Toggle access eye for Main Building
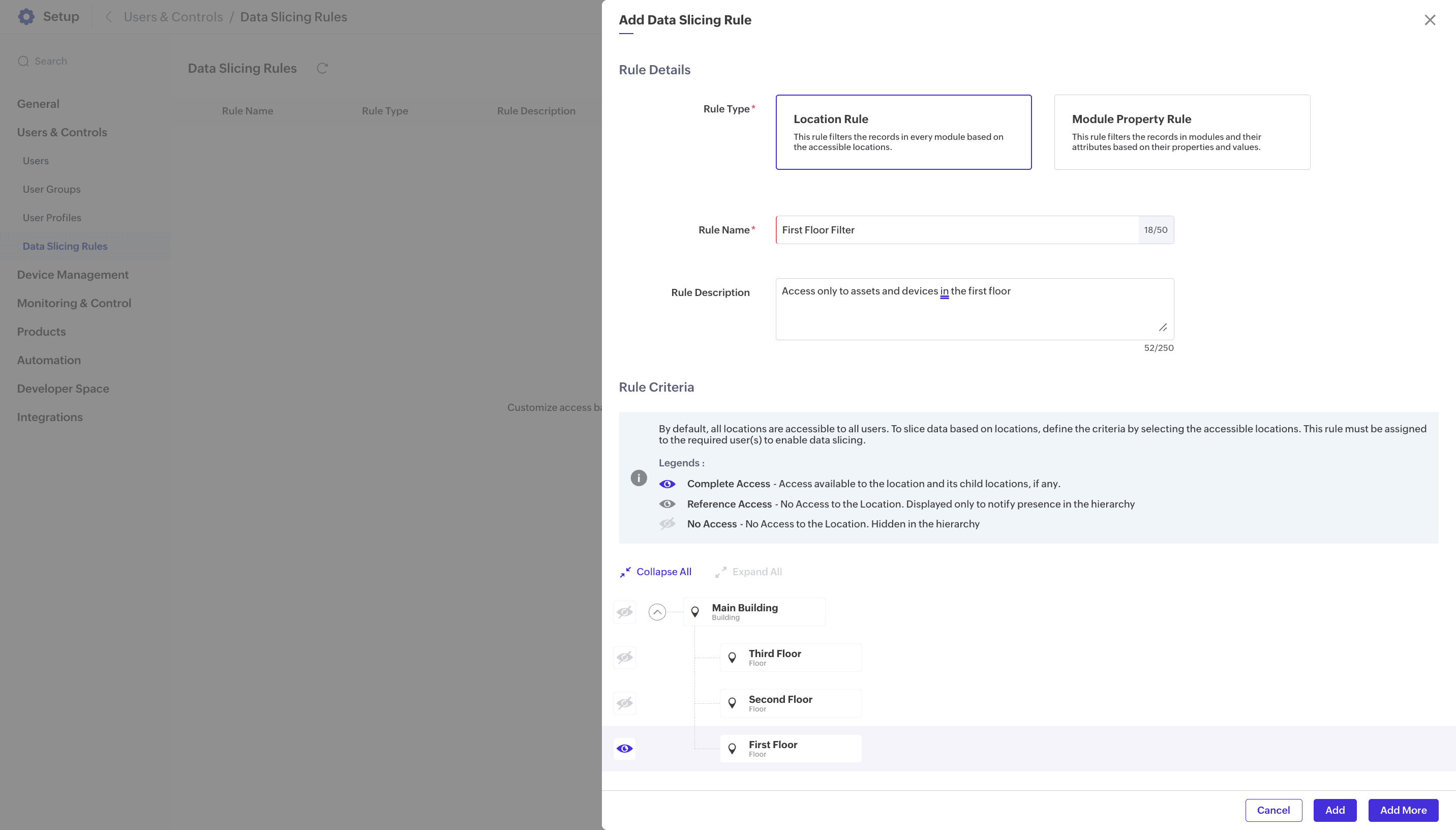1456x830 pixels. click(624, 612)
